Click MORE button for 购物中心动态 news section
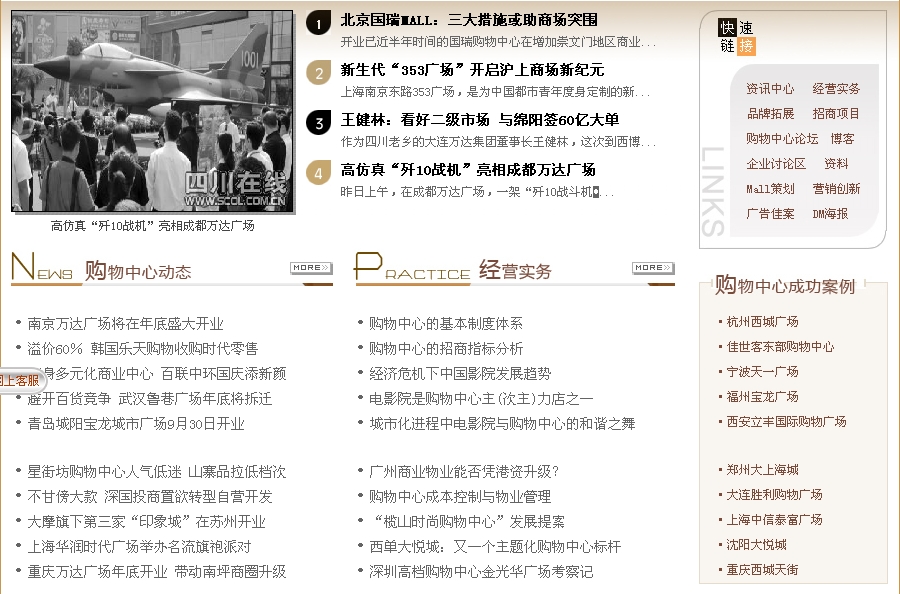 click(x=311, y=268)
